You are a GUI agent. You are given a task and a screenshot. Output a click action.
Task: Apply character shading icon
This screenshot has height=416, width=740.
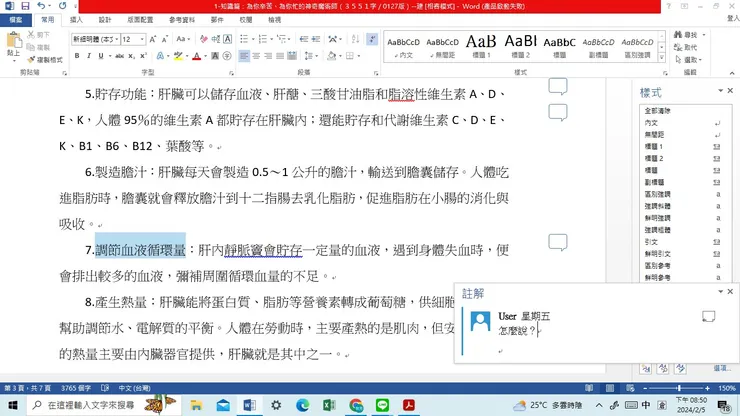click(215, 56)
